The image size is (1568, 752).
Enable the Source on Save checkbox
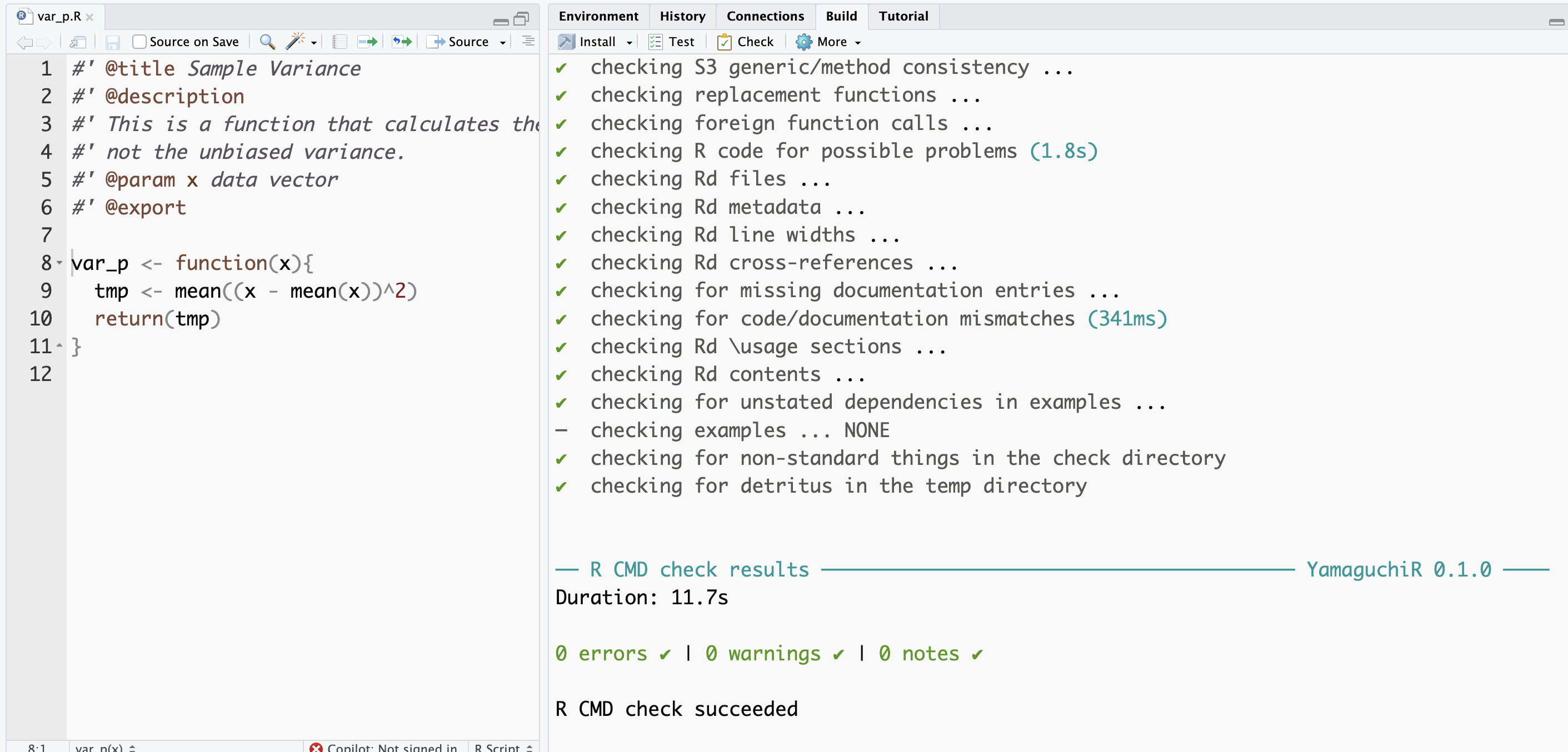point(139,41)
